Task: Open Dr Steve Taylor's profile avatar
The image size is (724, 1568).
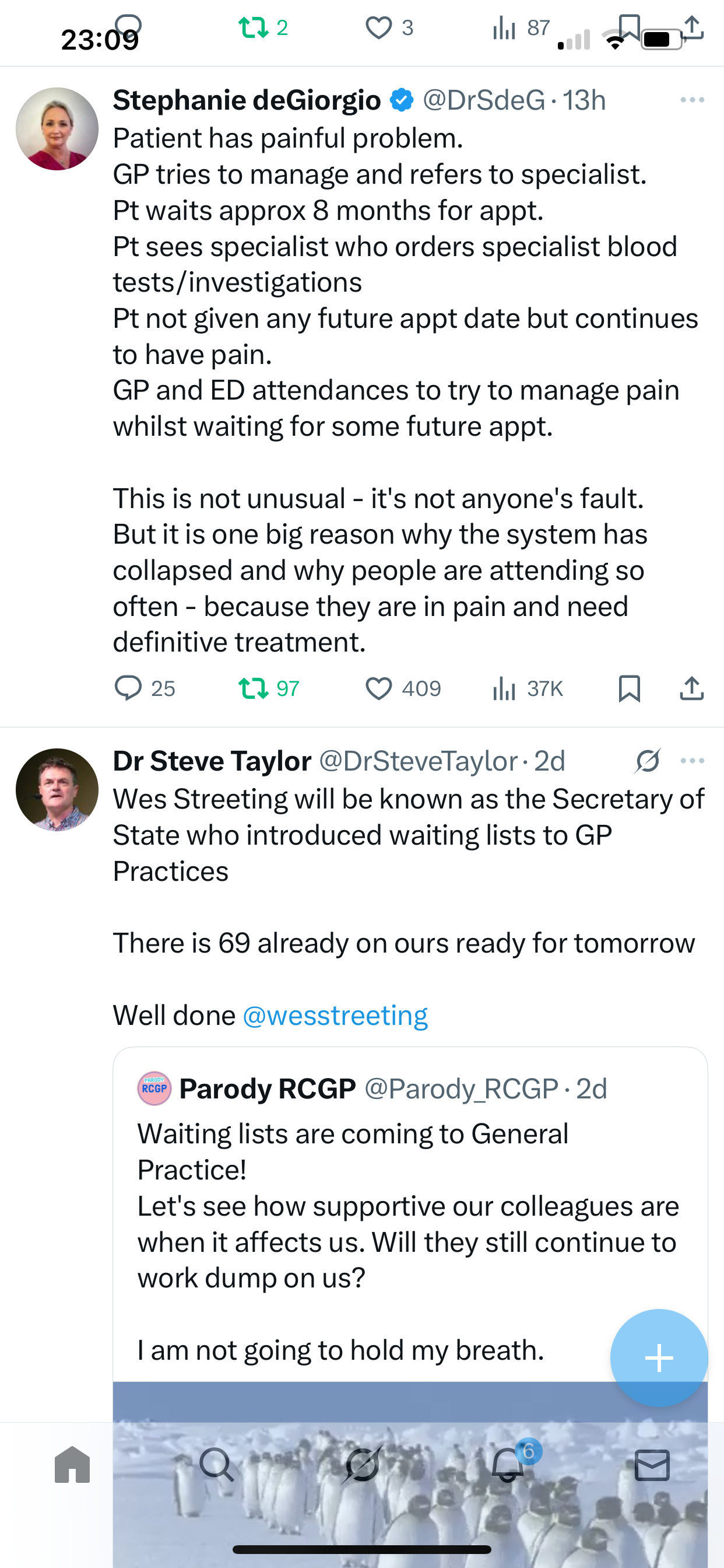Action: [57, 789]
